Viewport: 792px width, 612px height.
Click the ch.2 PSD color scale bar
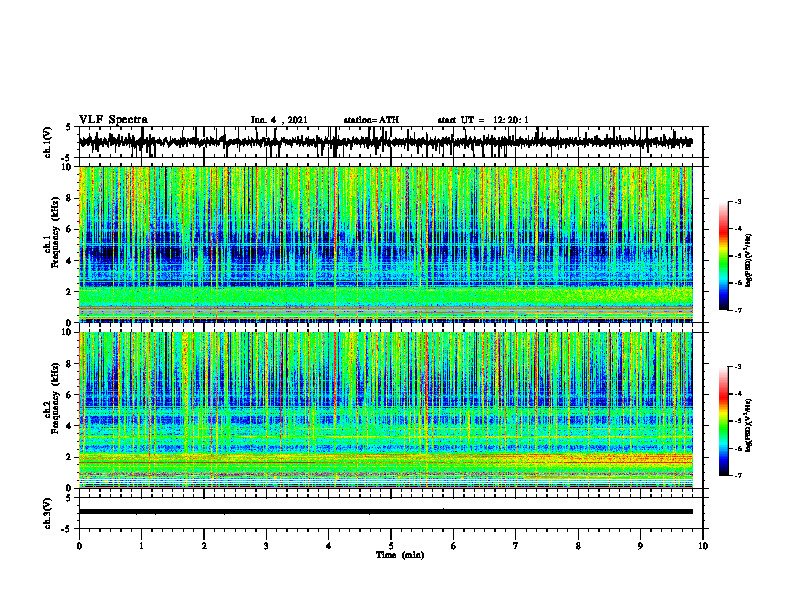(x=724, y=421)
